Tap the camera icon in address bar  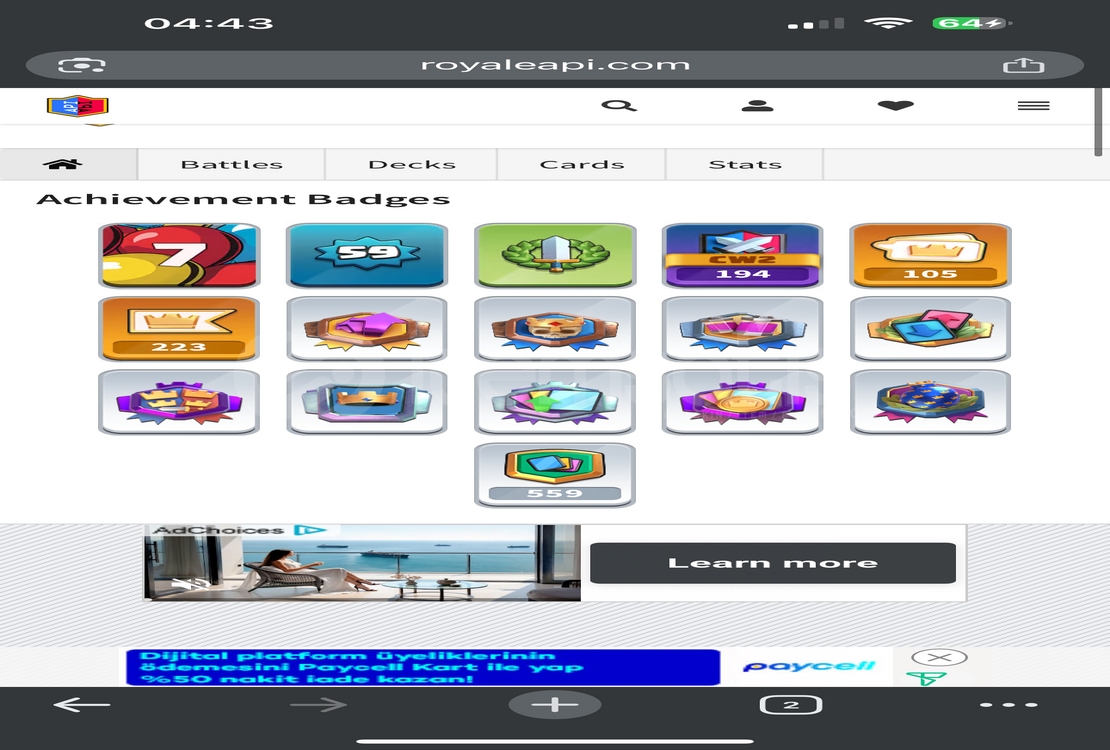pyautogui.click(x=81, y=65)
